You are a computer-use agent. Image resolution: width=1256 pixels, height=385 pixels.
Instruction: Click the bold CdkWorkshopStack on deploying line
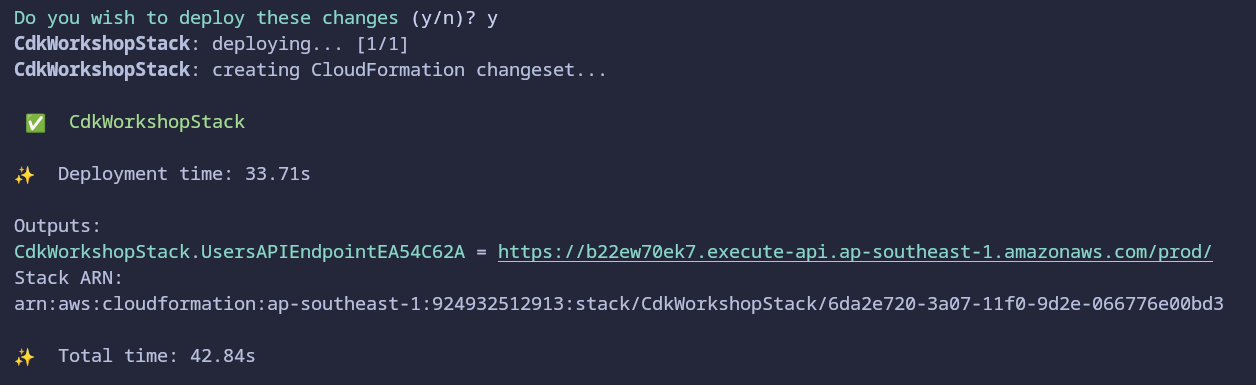tap(102, 45)
